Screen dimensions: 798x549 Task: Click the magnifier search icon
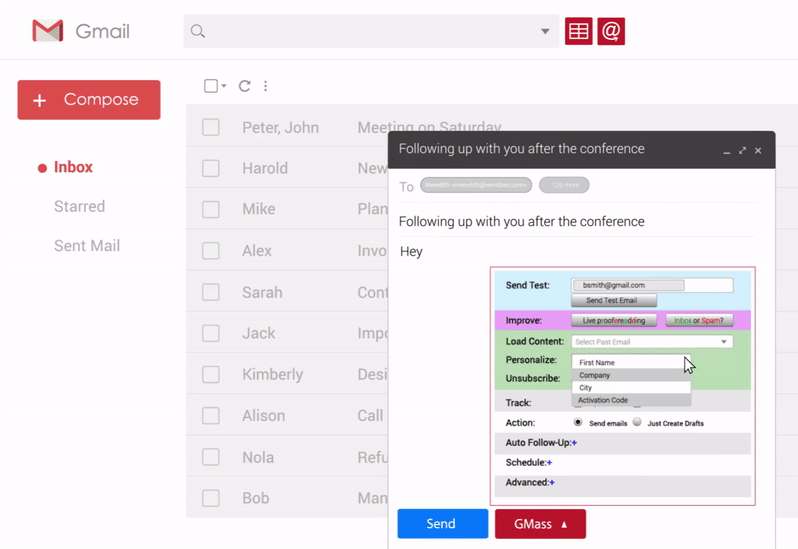pos(198,31)
